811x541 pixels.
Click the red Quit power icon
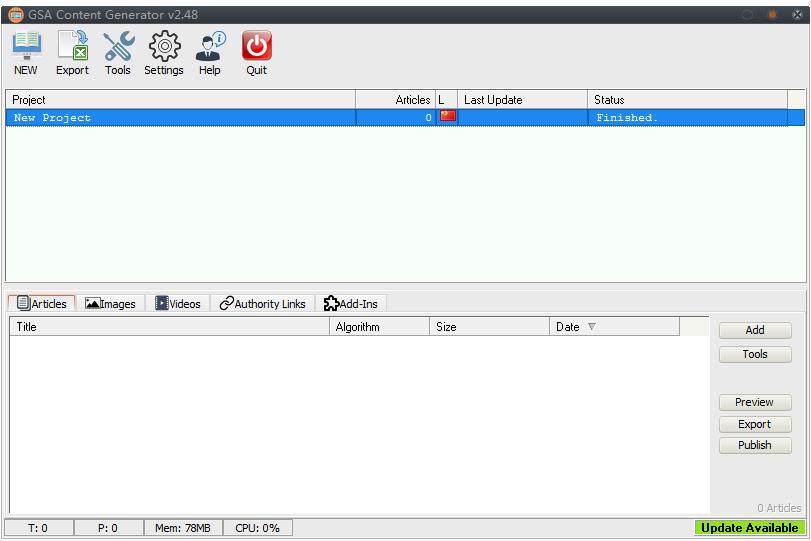257,53
